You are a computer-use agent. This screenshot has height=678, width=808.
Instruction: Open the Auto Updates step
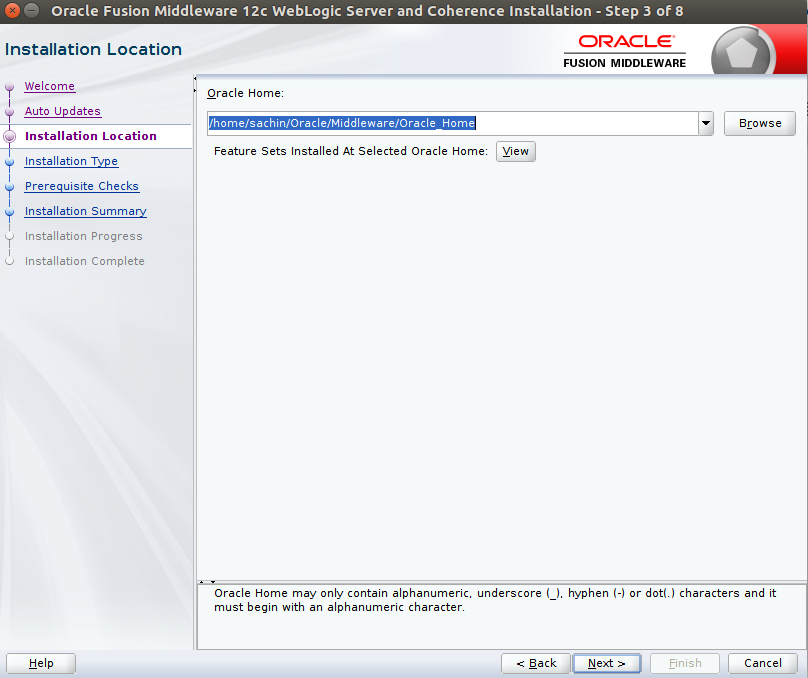[x=63, y=111]
